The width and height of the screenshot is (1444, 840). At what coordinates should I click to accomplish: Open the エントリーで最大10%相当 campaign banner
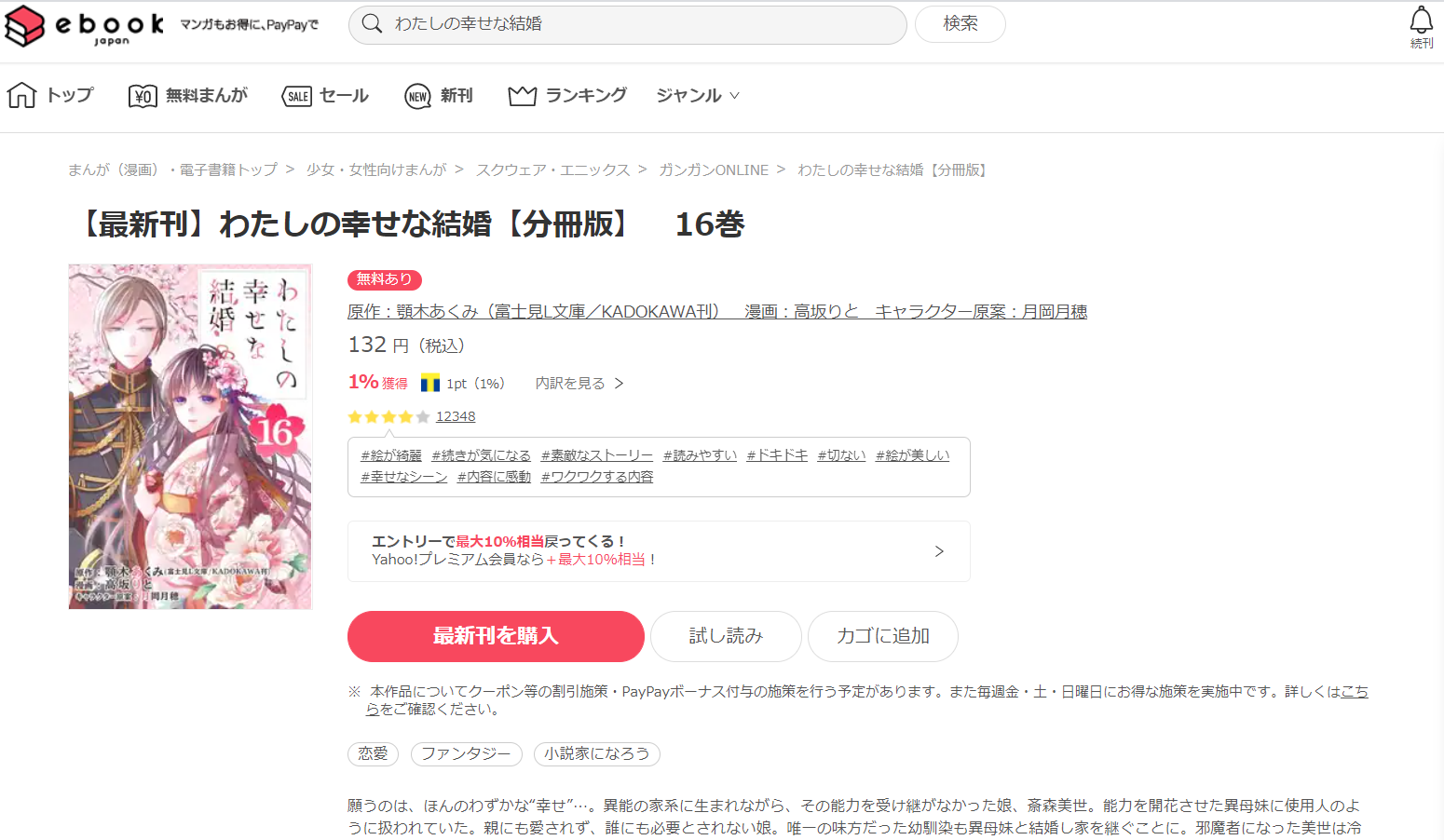(x=659, y=551)
